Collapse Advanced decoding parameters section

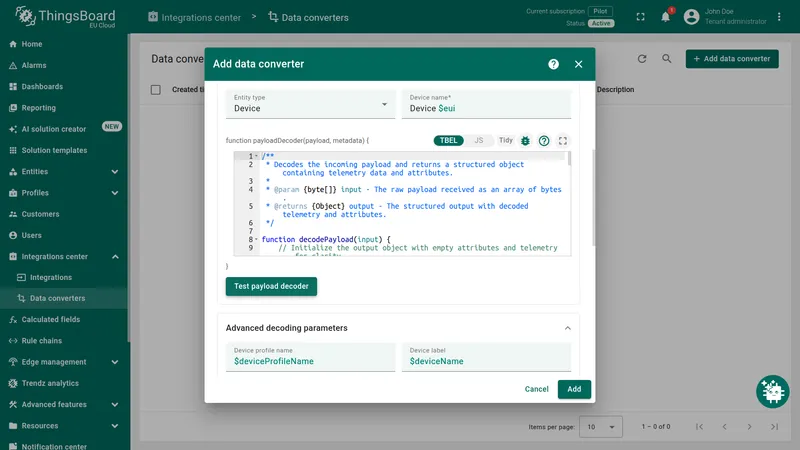[x=567, y=328]
